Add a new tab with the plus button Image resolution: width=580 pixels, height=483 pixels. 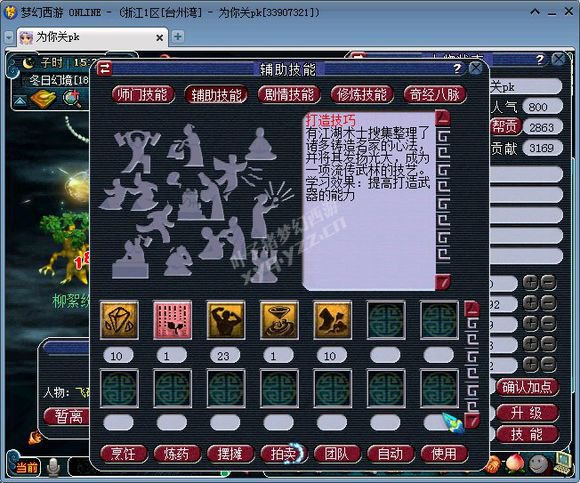[178, 37]
